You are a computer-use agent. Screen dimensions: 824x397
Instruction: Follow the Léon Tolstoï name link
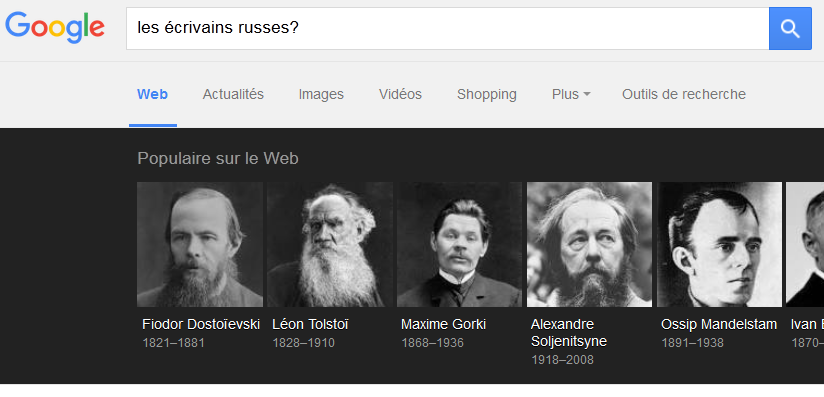[310, 324]
